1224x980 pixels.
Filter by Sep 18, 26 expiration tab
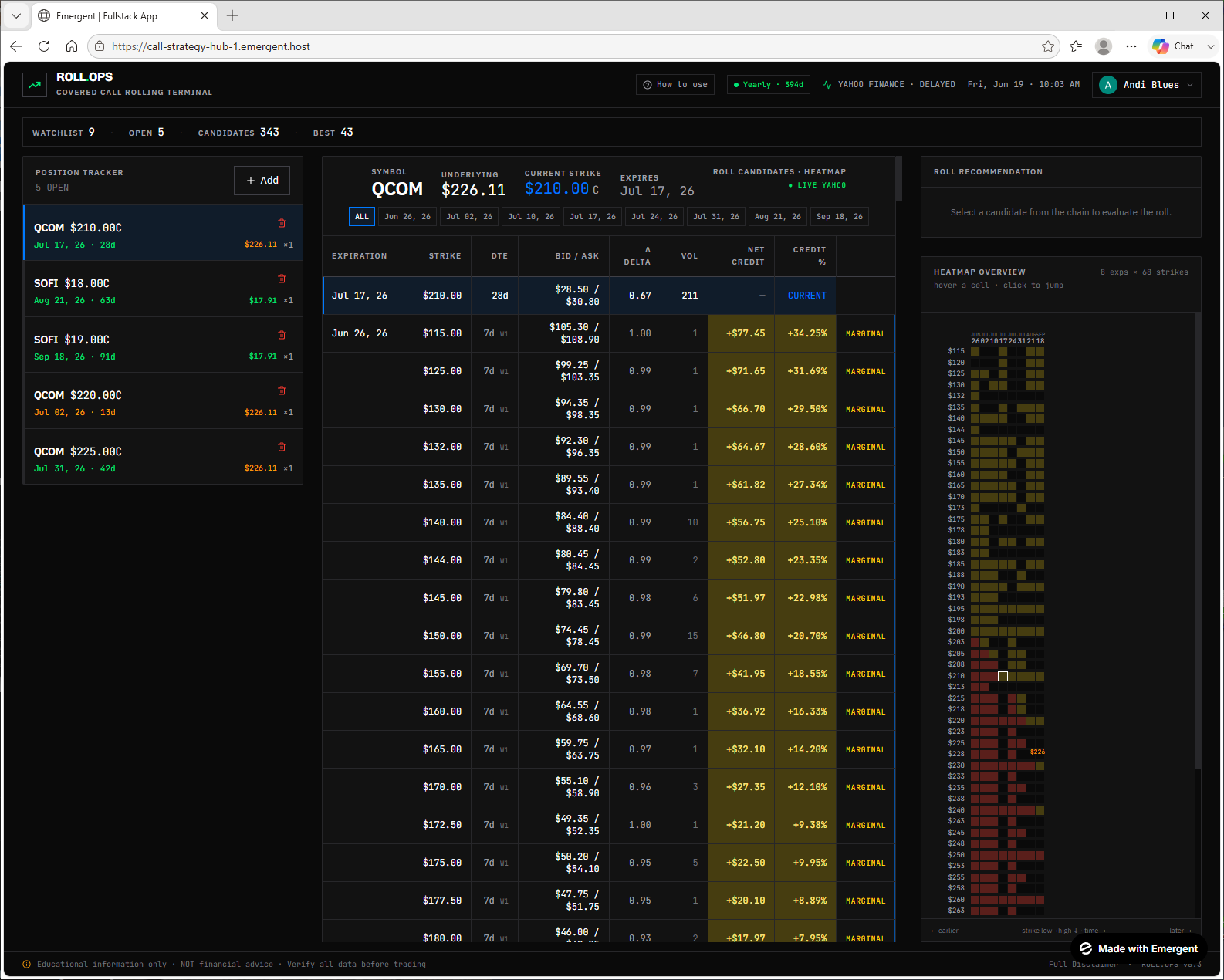(840, 217)
